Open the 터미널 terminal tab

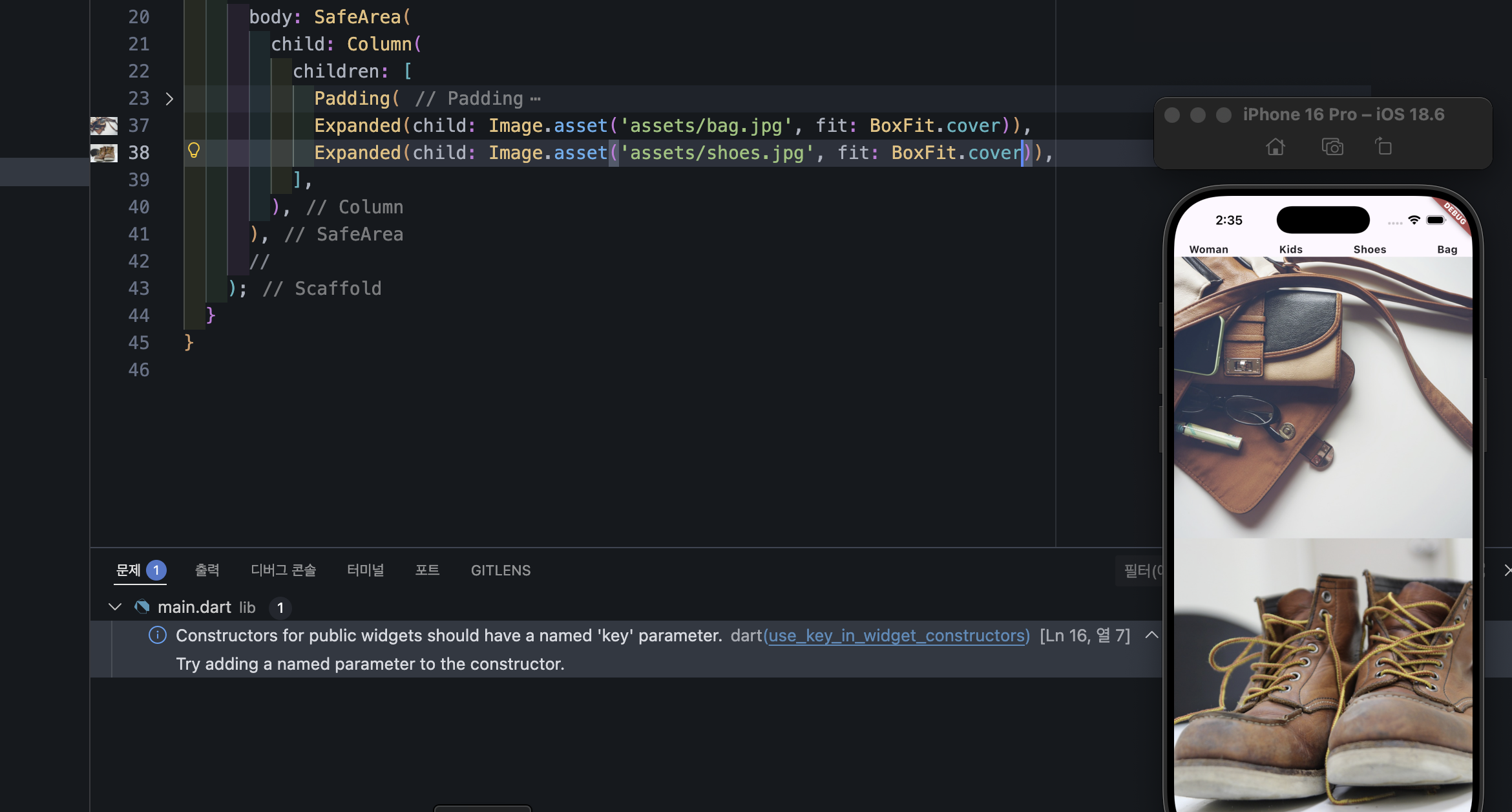365,570
